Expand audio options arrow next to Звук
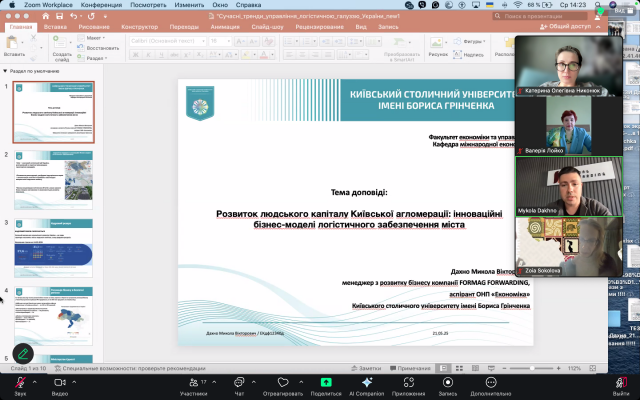640x400 pixels. 37,379
